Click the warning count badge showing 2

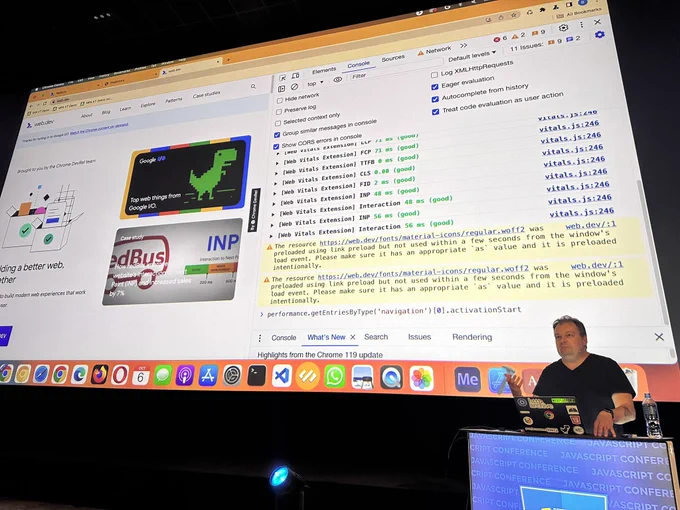[518, 36]
